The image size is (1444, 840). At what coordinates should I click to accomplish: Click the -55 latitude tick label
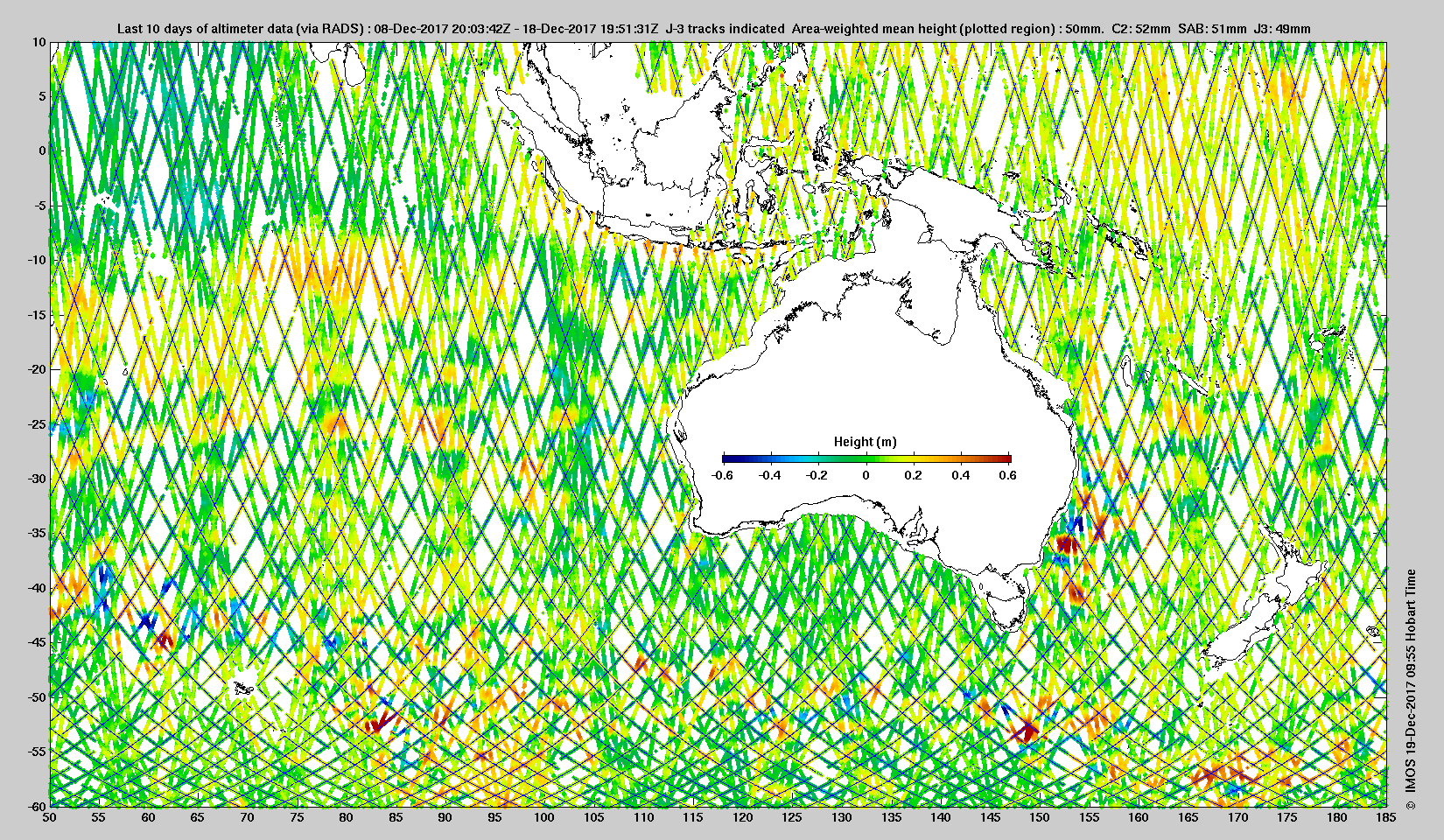37,752
